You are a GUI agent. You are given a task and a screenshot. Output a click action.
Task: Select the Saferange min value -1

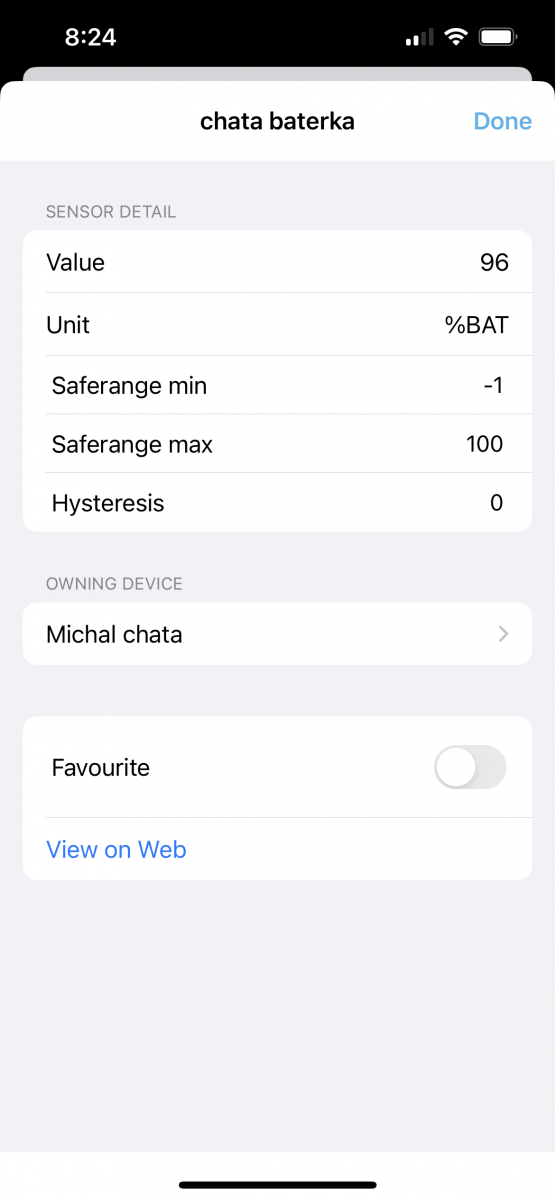[x=493, y=385]
